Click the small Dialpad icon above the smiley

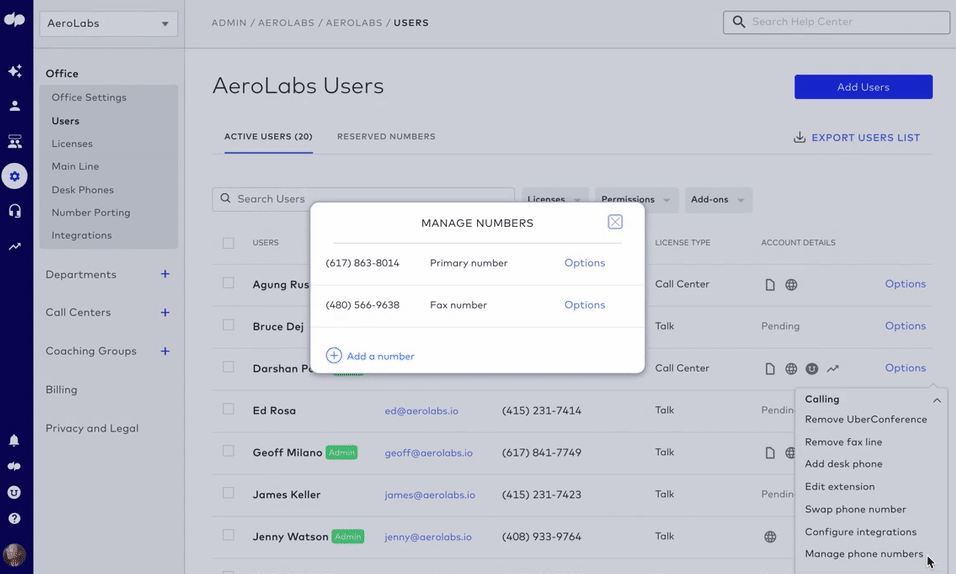(14, 466)
